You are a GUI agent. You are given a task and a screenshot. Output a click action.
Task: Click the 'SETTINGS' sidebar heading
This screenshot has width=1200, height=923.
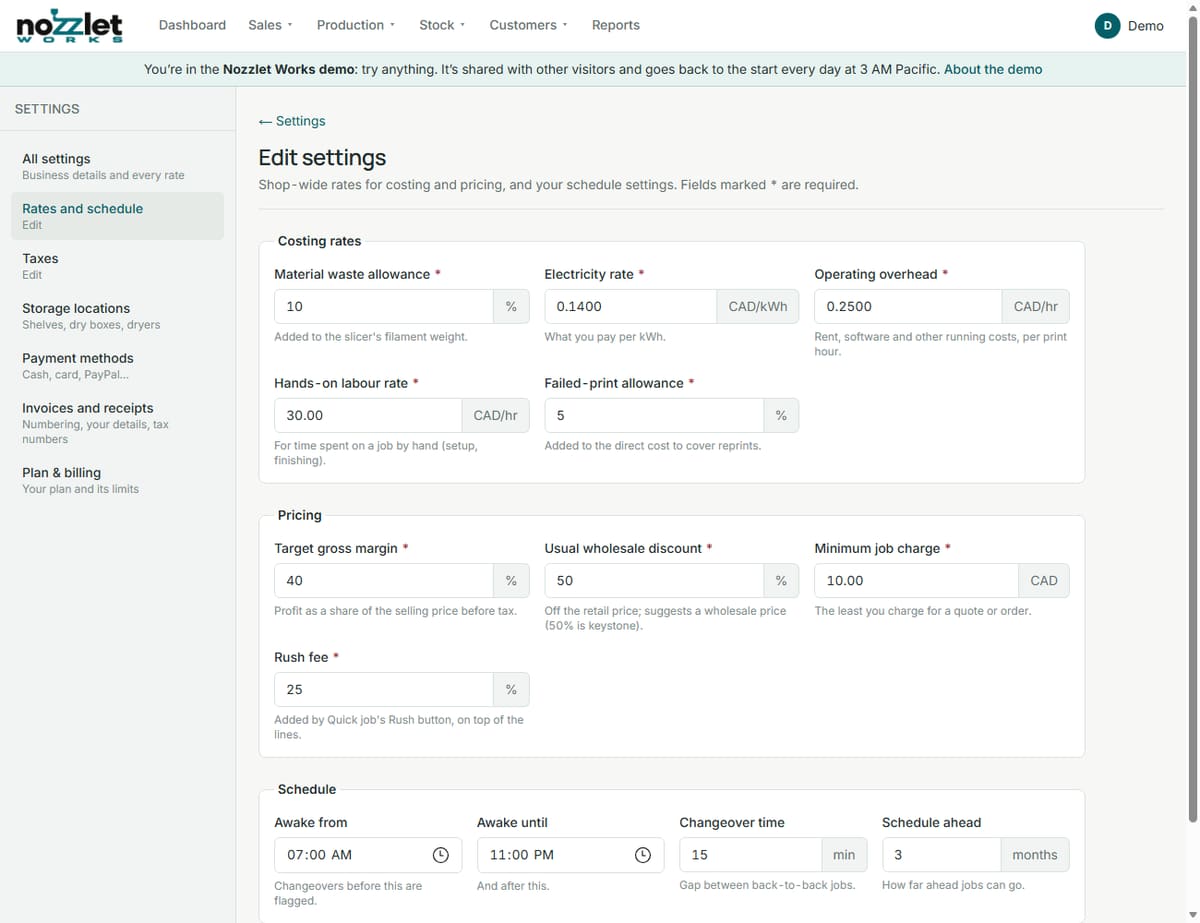[x=47, y=109]
